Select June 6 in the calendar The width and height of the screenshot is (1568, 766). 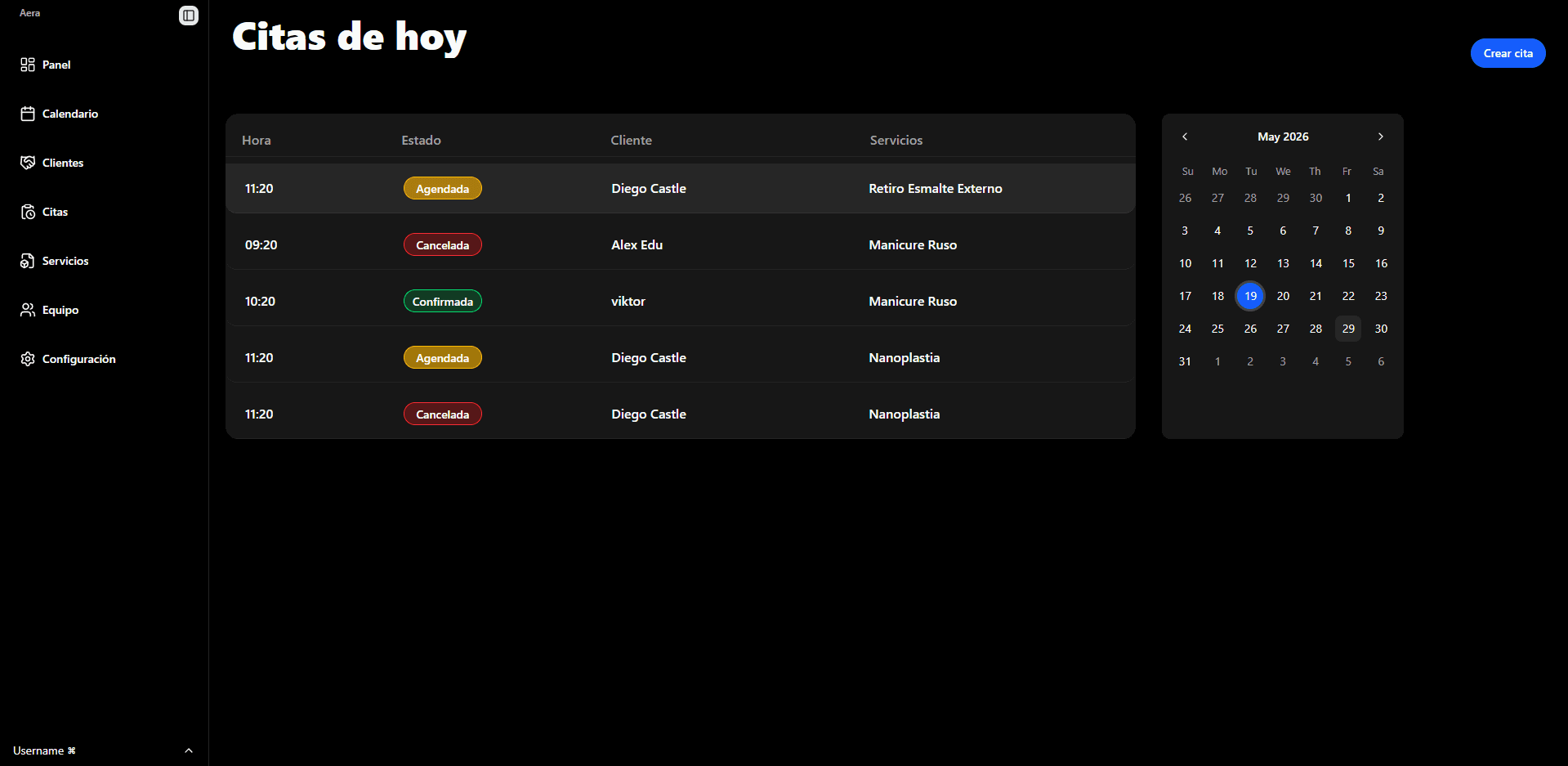(1381, 361)
